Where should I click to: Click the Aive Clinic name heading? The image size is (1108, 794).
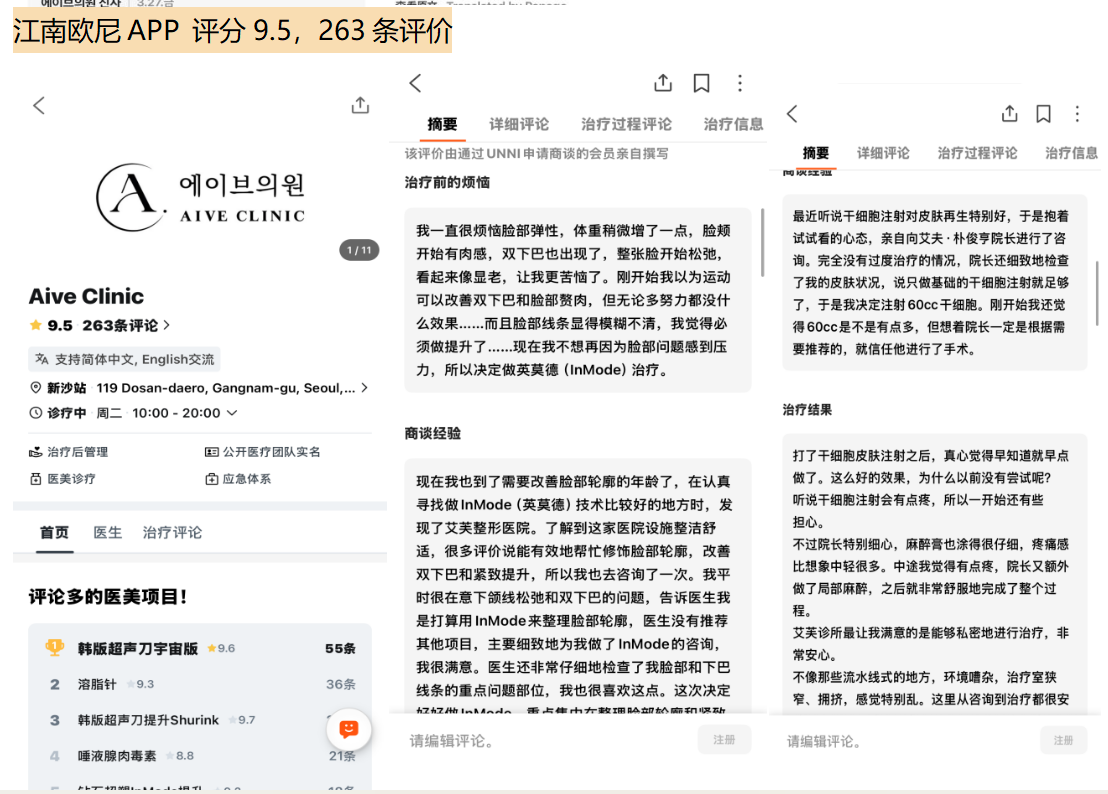86,296
